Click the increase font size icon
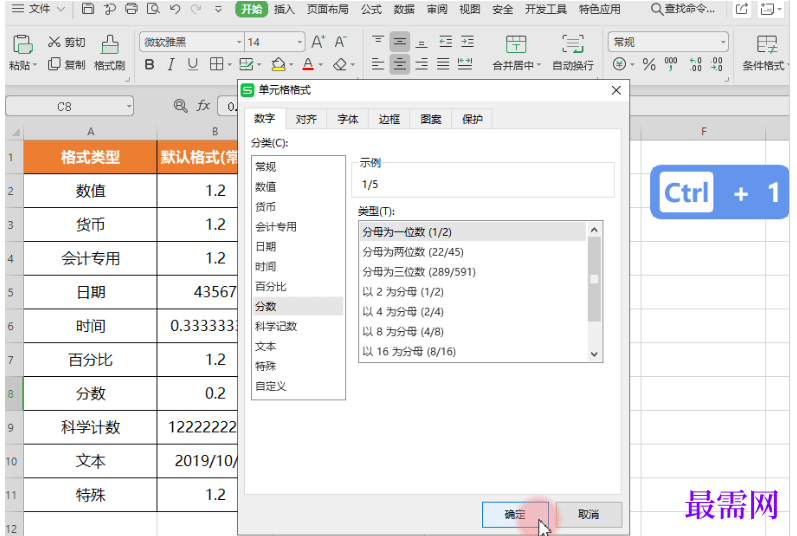Viewport: 797px width, 536px height. [x=318, y=42]
